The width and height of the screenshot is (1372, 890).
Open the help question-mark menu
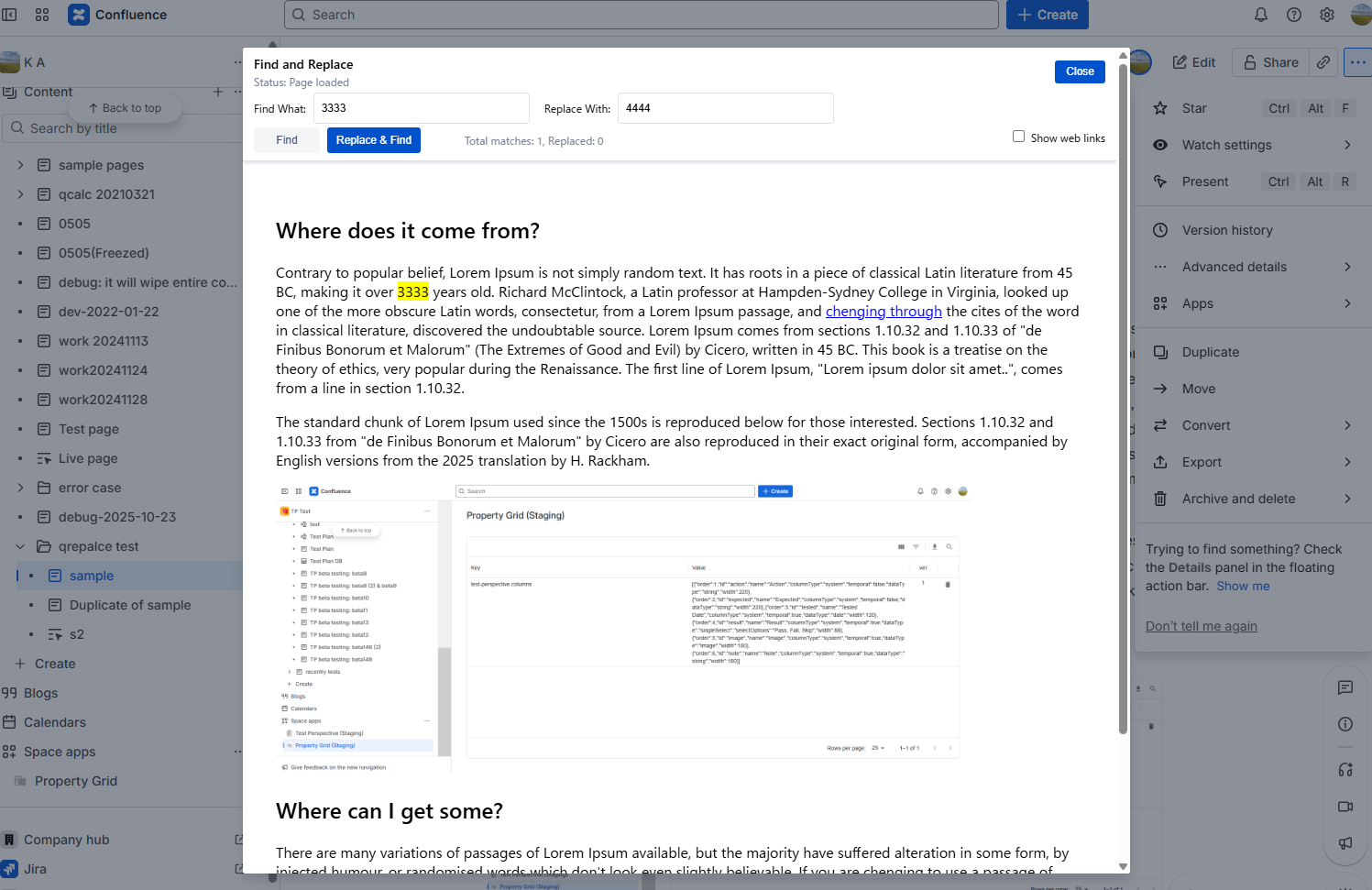[1294, 14]
